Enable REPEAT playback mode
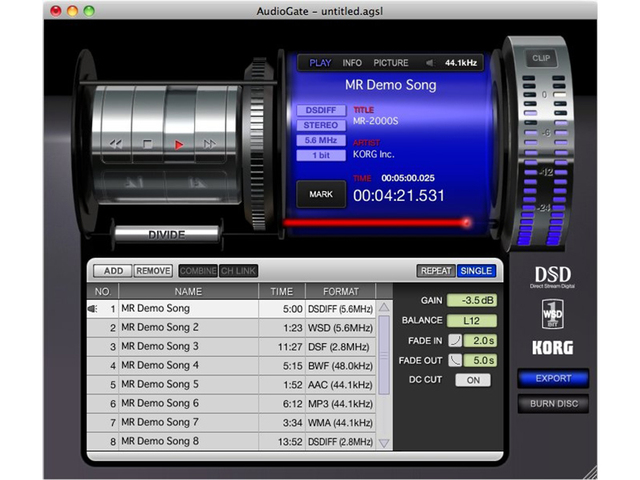This screenshot has width=640, height=480. click(x=436, y=271)
